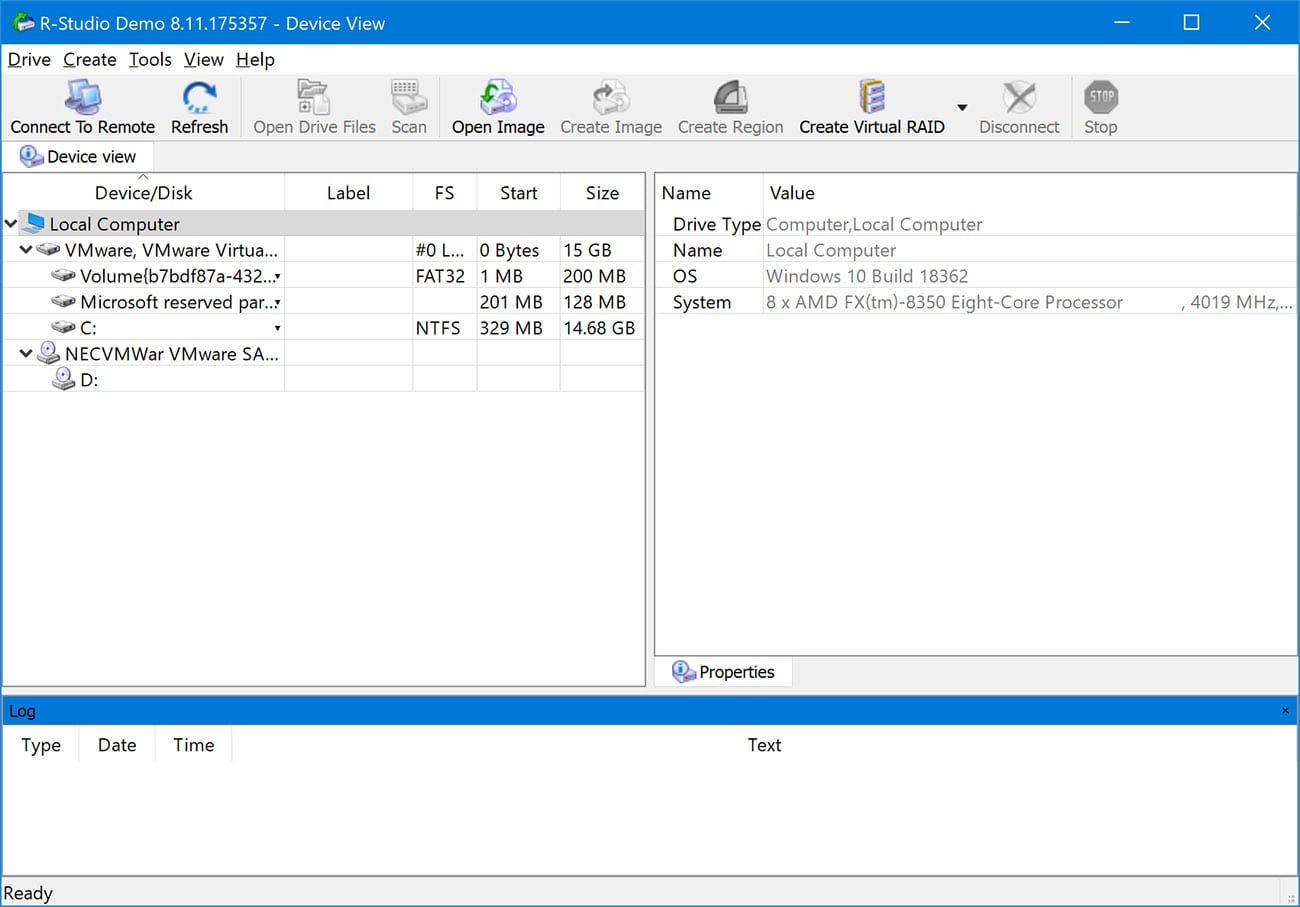The width and height of the screenshot is (1300, 907).
Task: Click the Ready status bar text
Action: click(28, 893)
